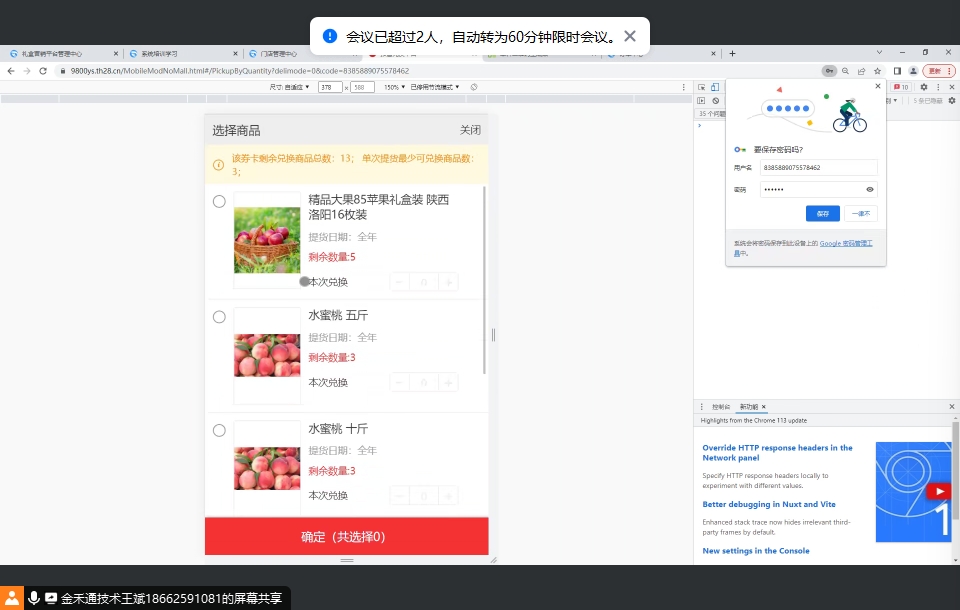The image size is (960, 610).
Task: Switch to the 控制台 console drawer tab
Action: [x=721, y=407]
